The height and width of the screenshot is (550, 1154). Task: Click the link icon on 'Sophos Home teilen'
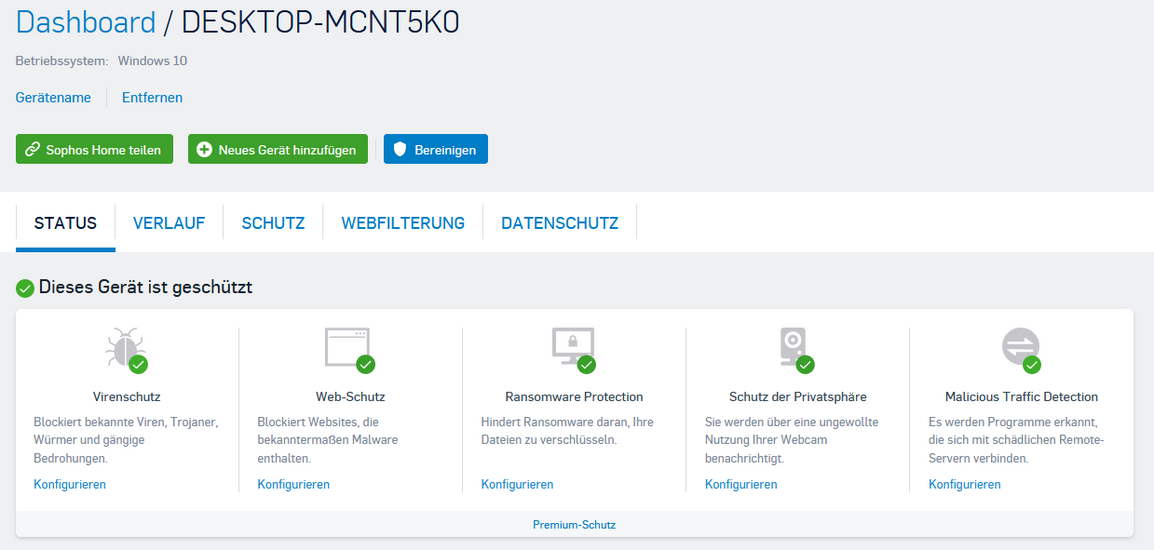(x=32, y=149)
